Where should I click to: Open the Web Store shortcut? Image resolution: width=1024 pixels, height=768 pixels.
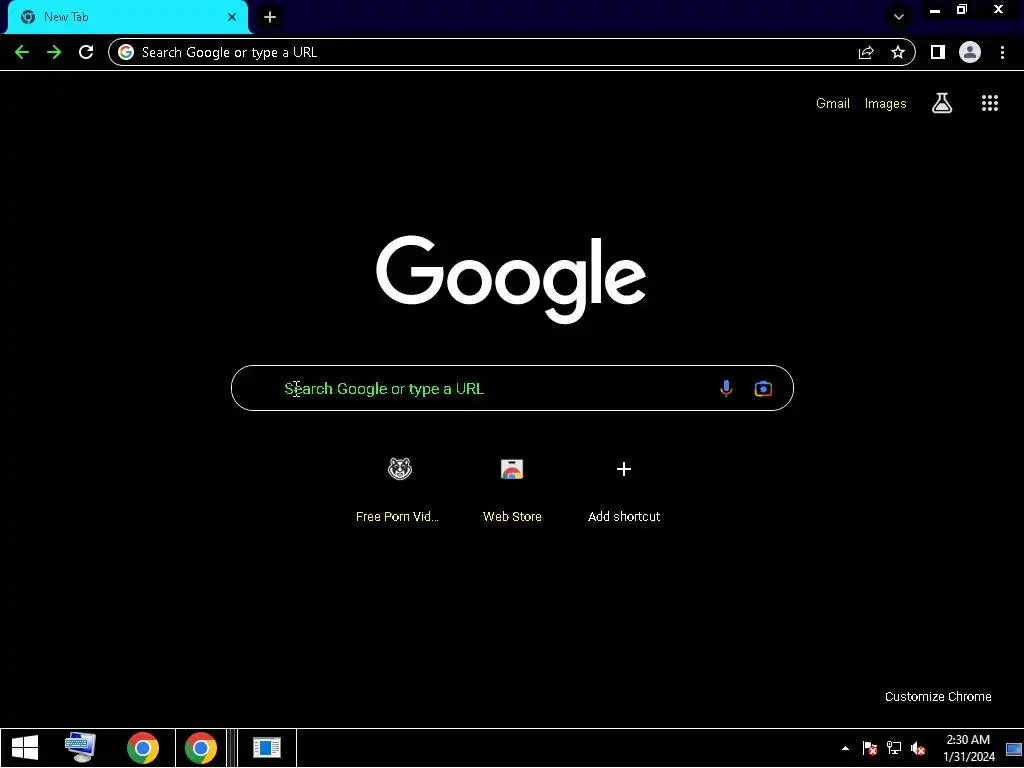point(512,489)
